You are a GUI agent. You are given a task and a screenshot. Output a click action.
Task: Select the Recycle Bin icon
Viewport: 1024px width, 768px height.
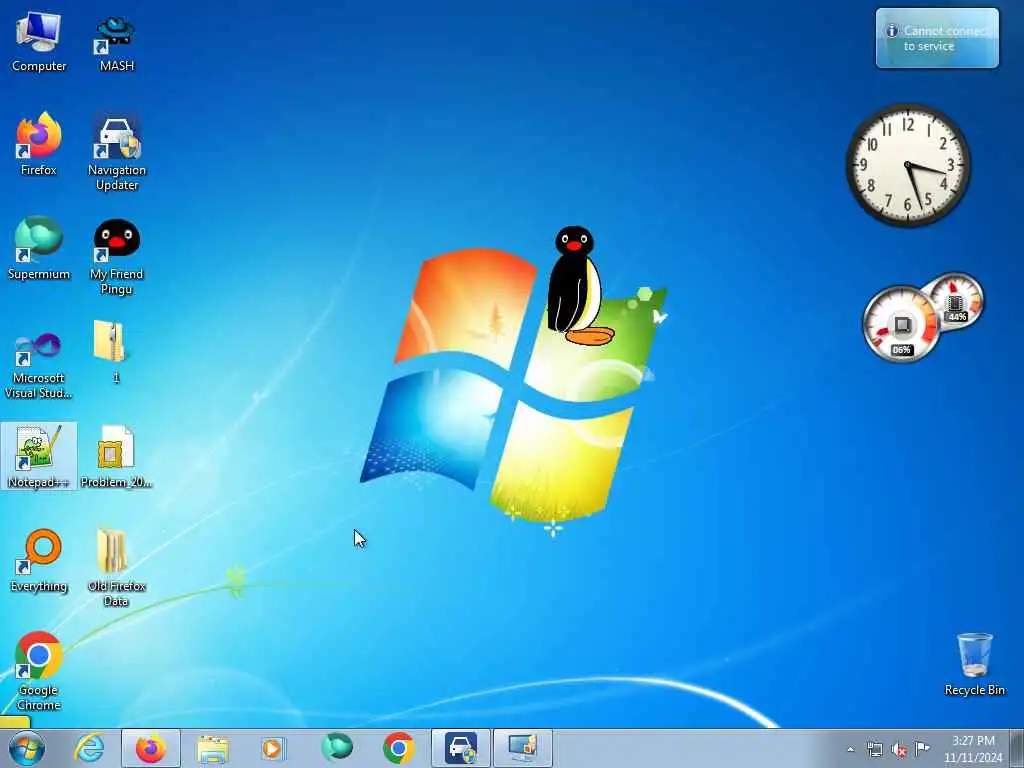tap(974, 664)
